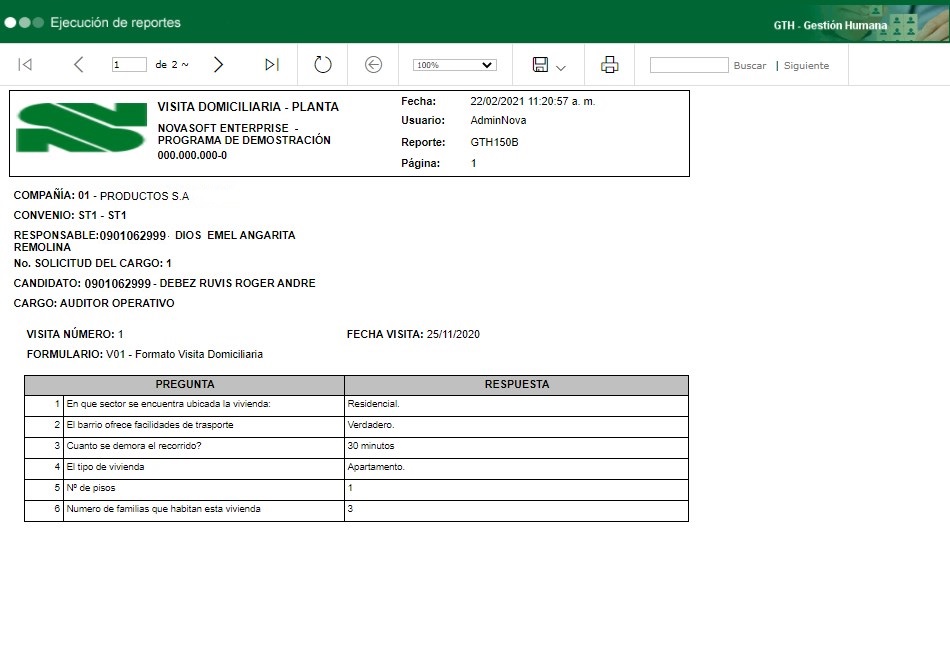The width and height of the screenshot is (950, 649).
Task: Print the report using printer icon
Action: pos(609,65)
